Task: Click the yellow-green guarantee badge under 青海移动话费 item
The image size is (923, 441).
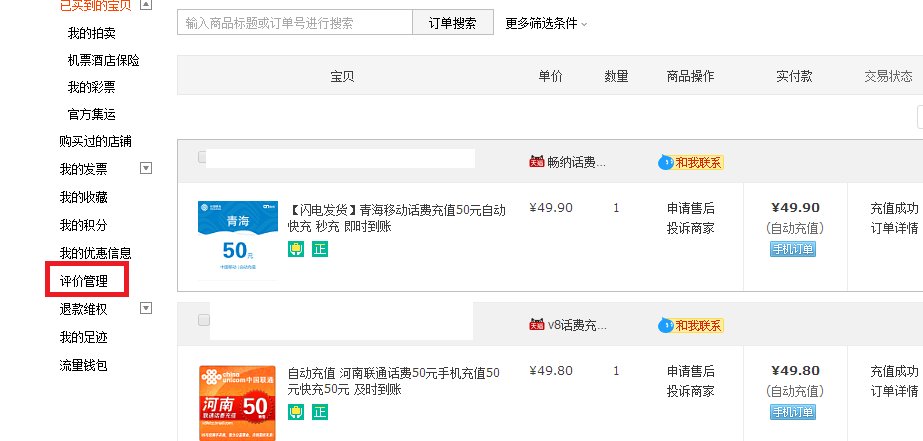Action: click(x=296, y=249)
